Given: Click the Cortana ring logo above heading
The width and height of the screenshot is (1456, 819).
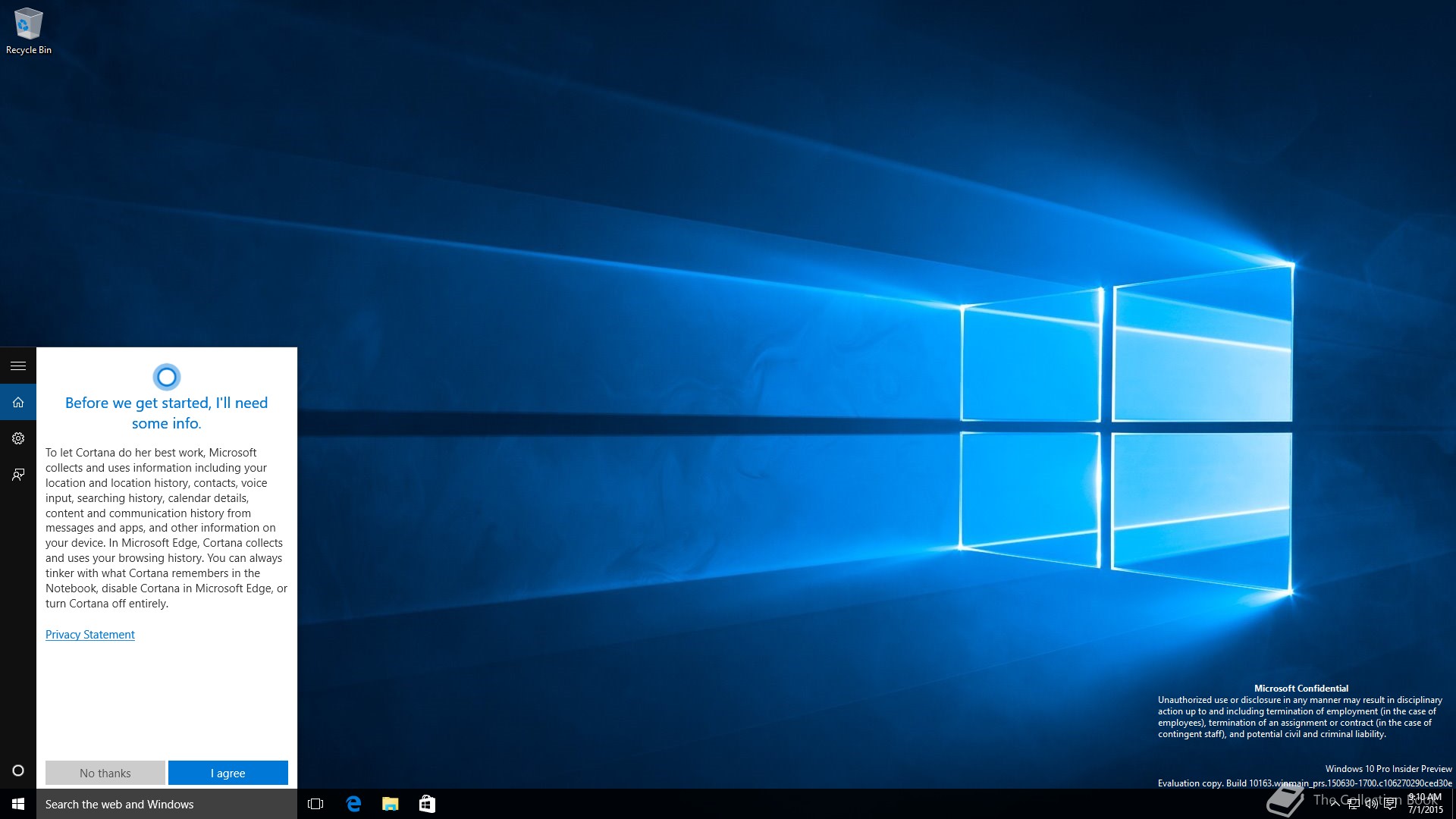Looking at the screenshot, I should click(167, 376).
